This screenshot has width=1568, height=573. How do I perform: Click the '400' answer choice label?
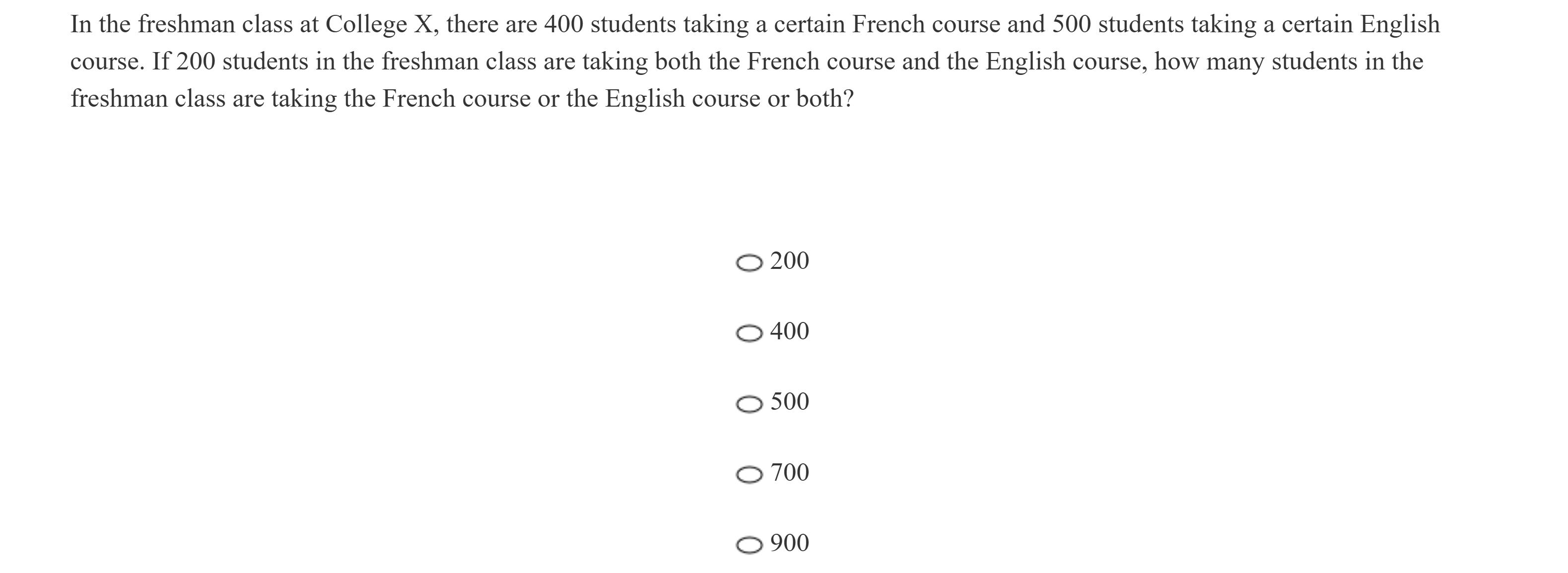790,331
